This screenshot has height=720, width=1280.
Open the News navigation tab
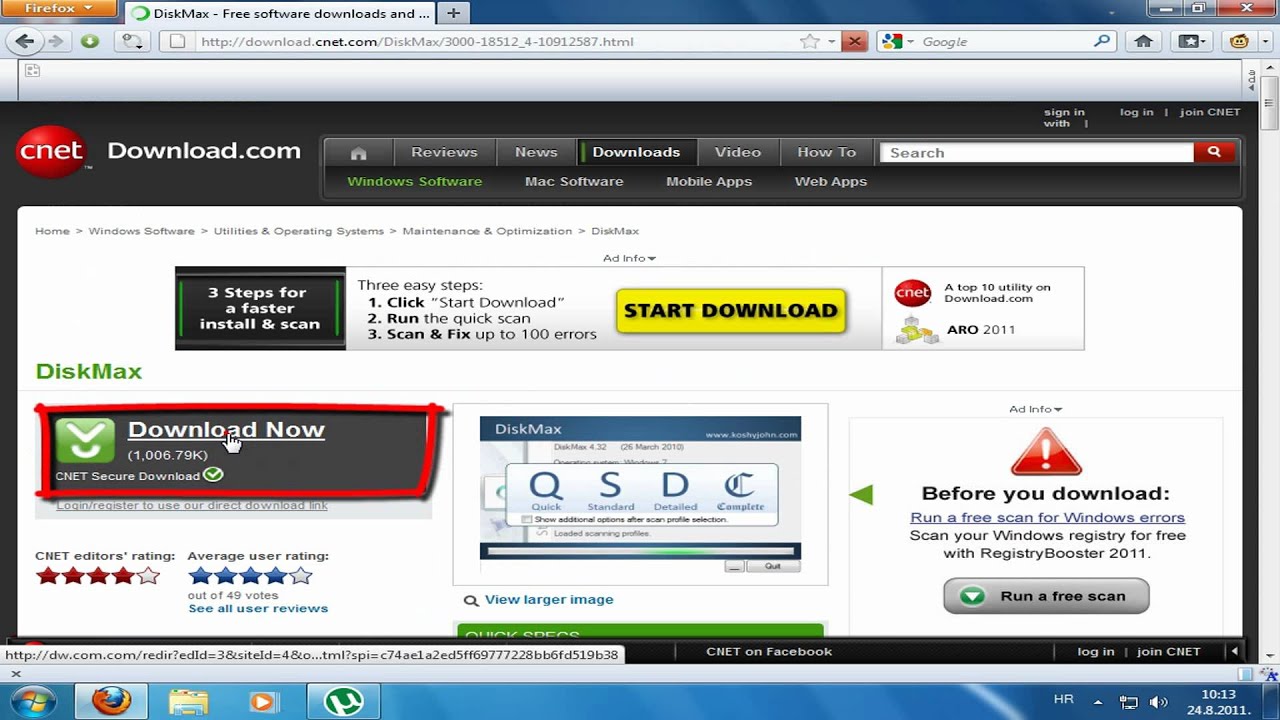coord(536,152)
